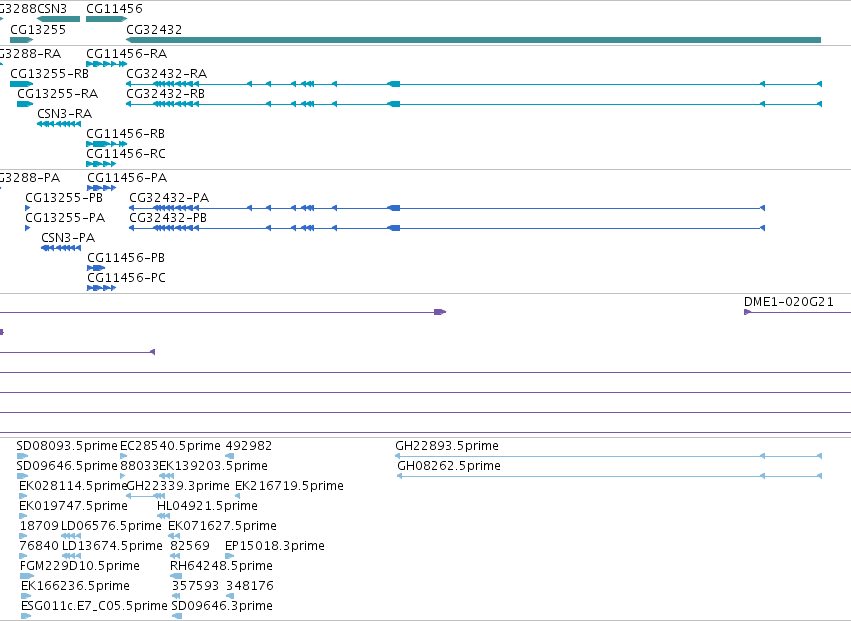The image size is (851, 621).
Task: Open the 492982 feature
Action: coord(230,456)
